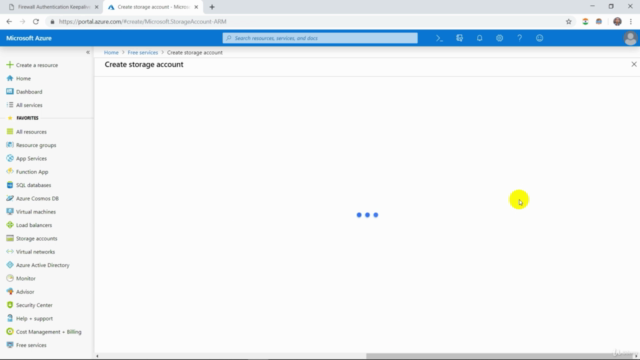Click the left scroll arrow at the bottom
The width and height of the screenshot is (640, 360).
pos(97,356)
